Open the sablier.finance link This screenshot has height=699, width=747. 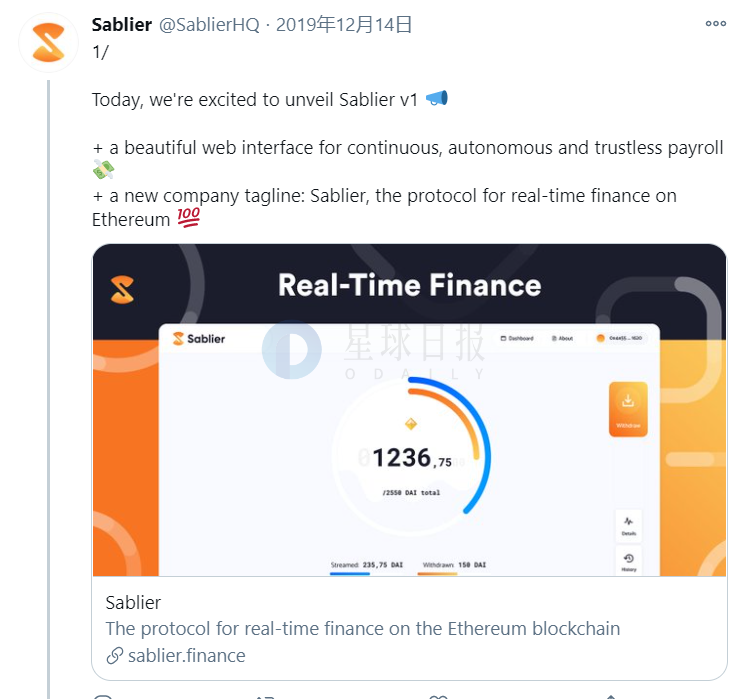(x=176, y=656)
